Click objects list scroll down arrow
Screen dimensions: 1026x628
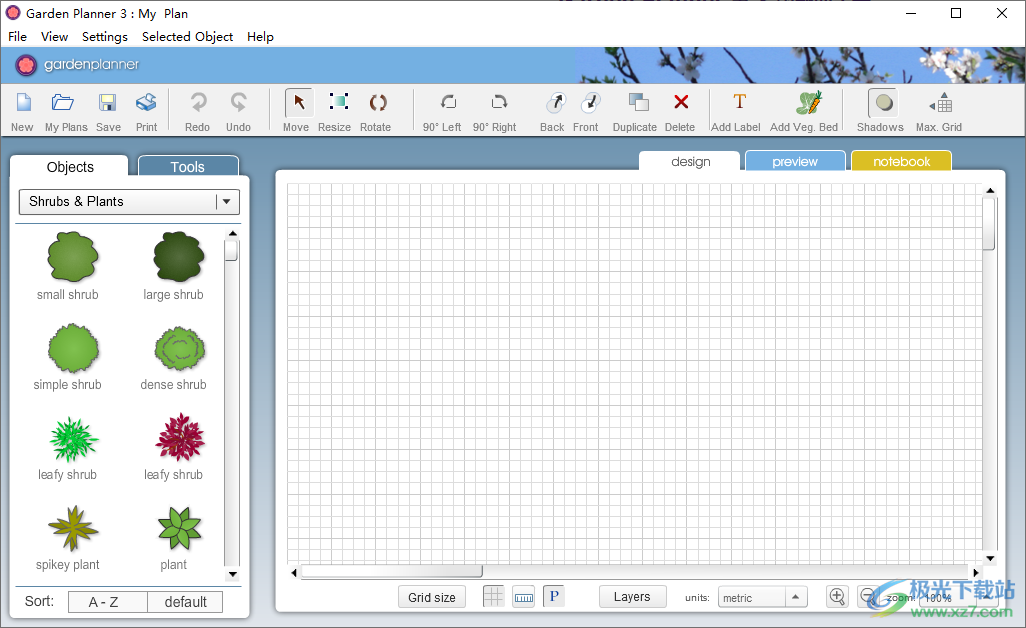coord(232,574)
